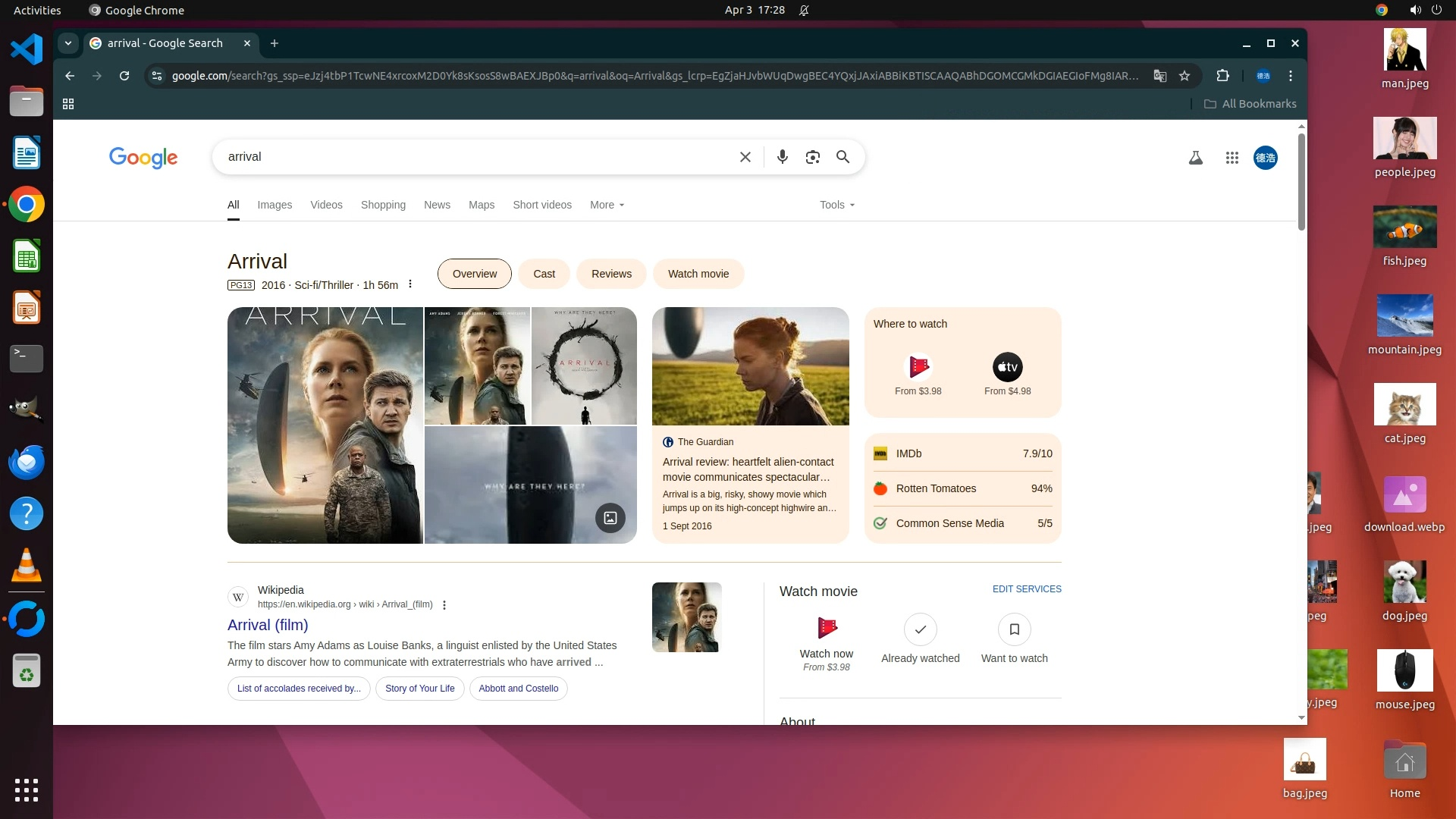This screenshot has height=819, width=1456.
Task: Expand the More search filters dropdown
Action: coord(607,205)
